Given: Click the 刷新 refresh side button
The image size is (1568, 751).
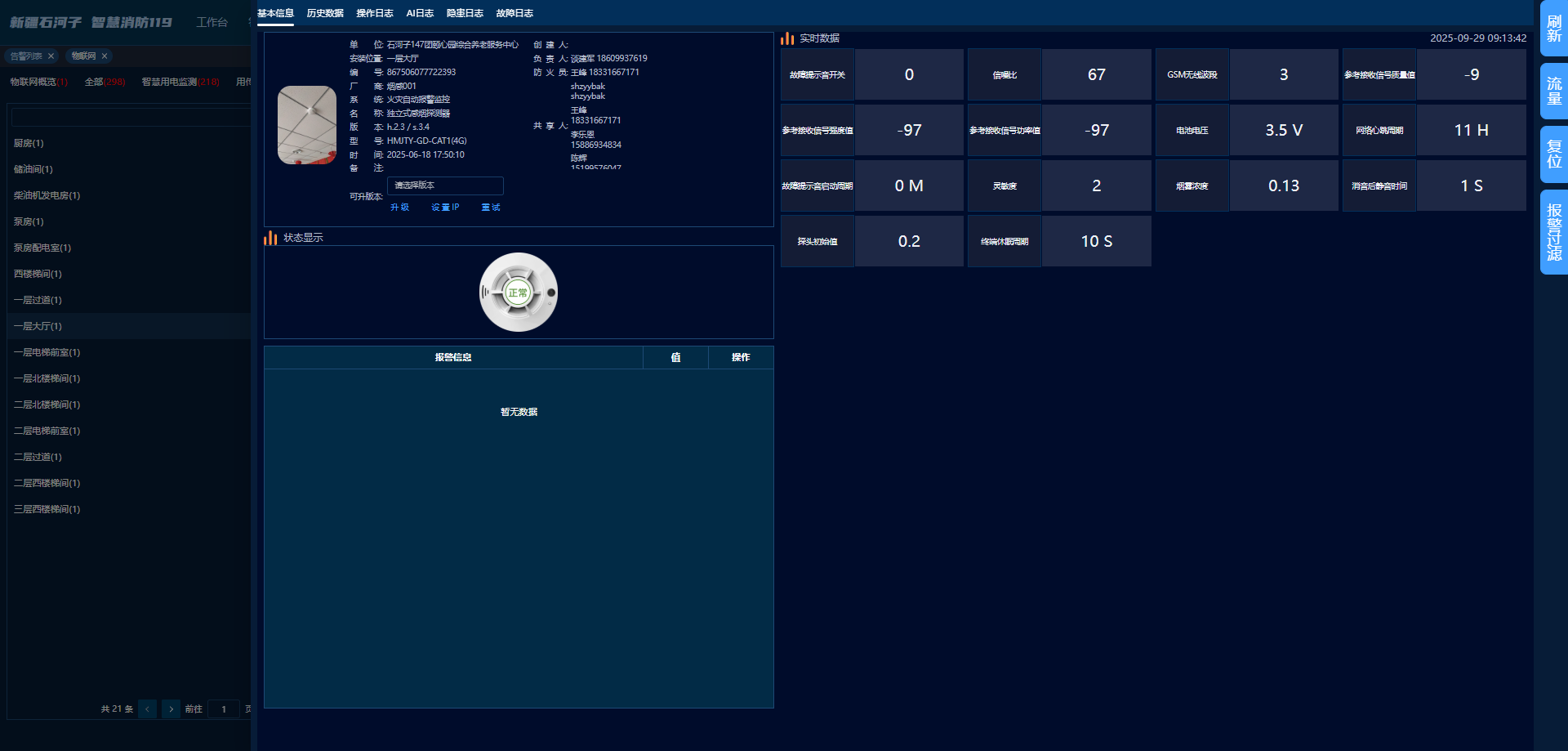Looking at the screenshot, I should pyautogui.click(x=1553, y=29).
